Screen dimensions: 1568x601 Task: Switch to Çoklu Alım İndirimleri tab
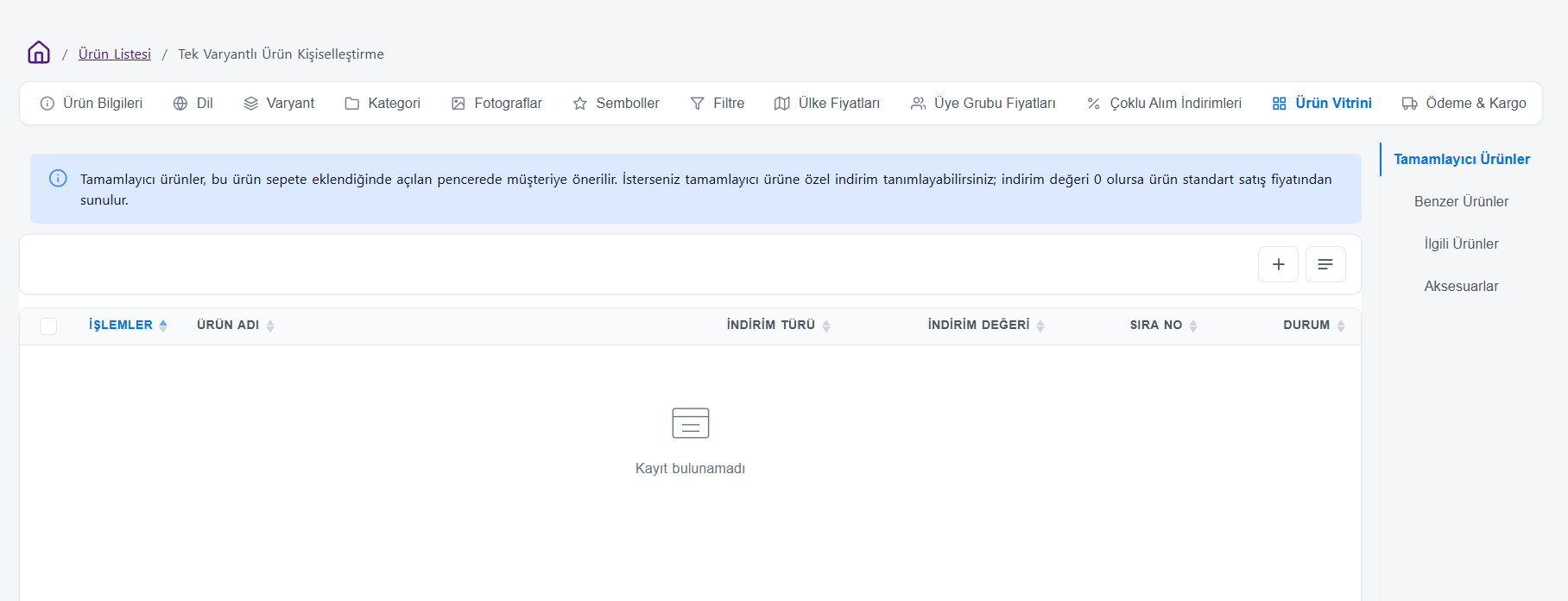click(x=1164, y=104)
